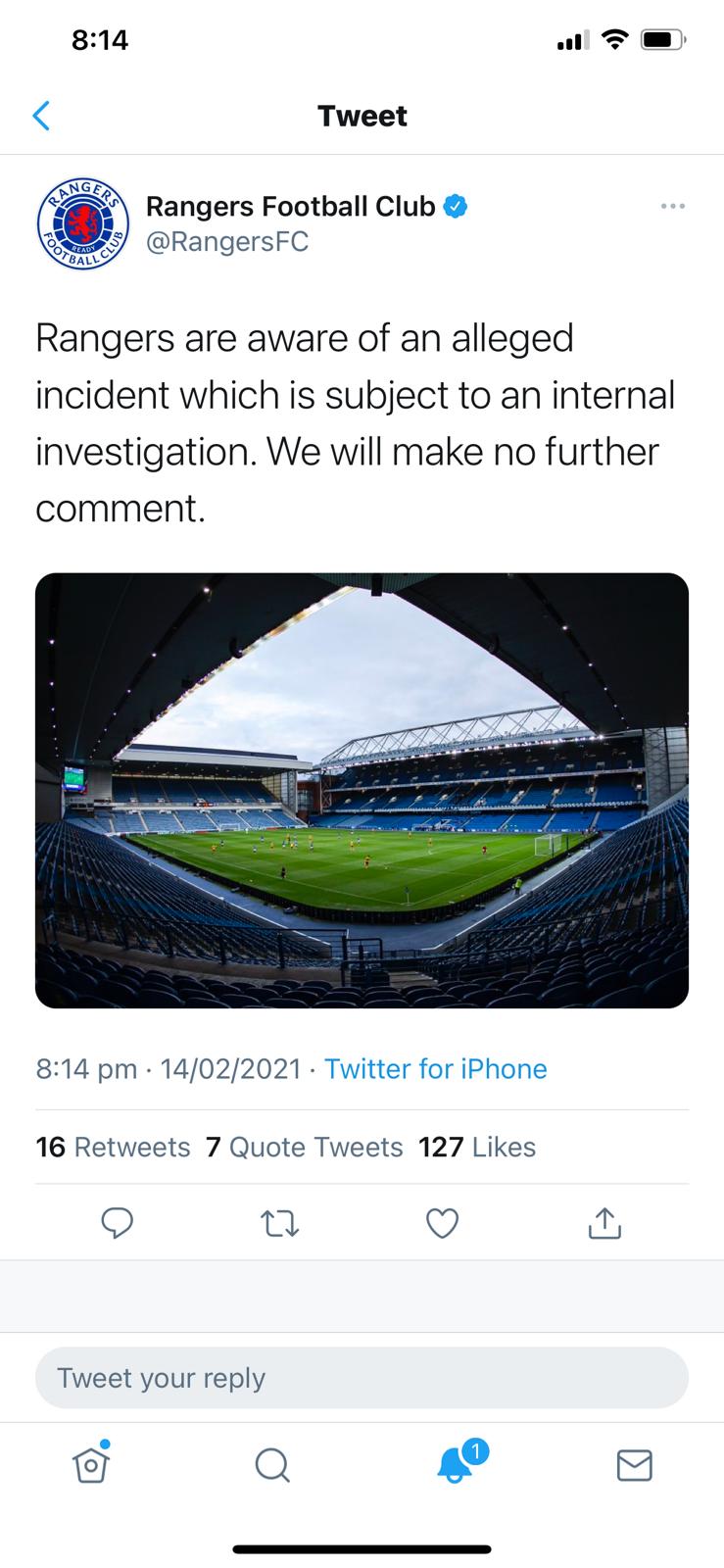Retweet this tweet using the retweet icon
This screenshot has height=1568, width=724.
tap(280, 1222)
